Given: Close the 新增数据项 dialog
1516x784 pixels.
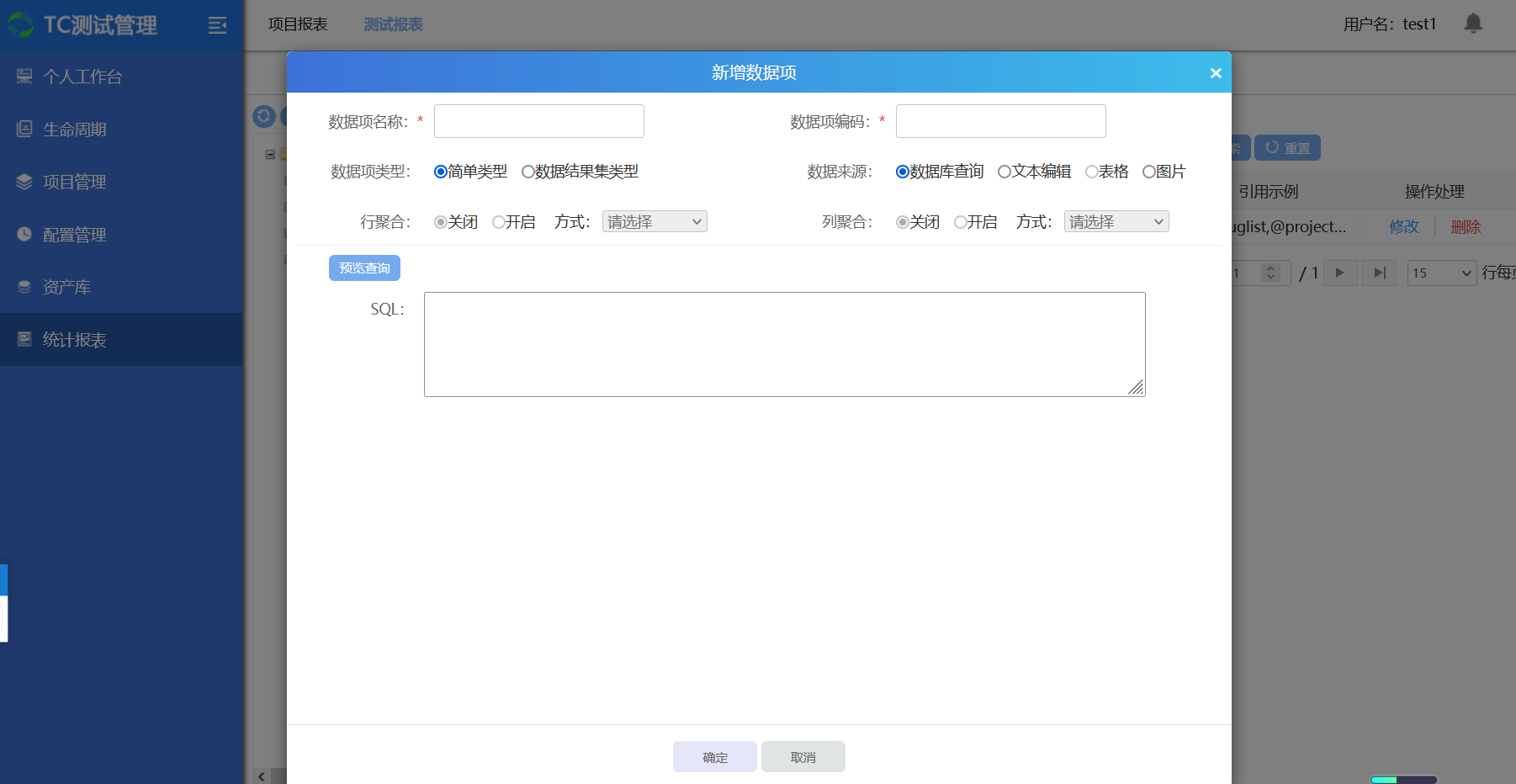Looking at the screenshot, I should [x=1215, y=73].
